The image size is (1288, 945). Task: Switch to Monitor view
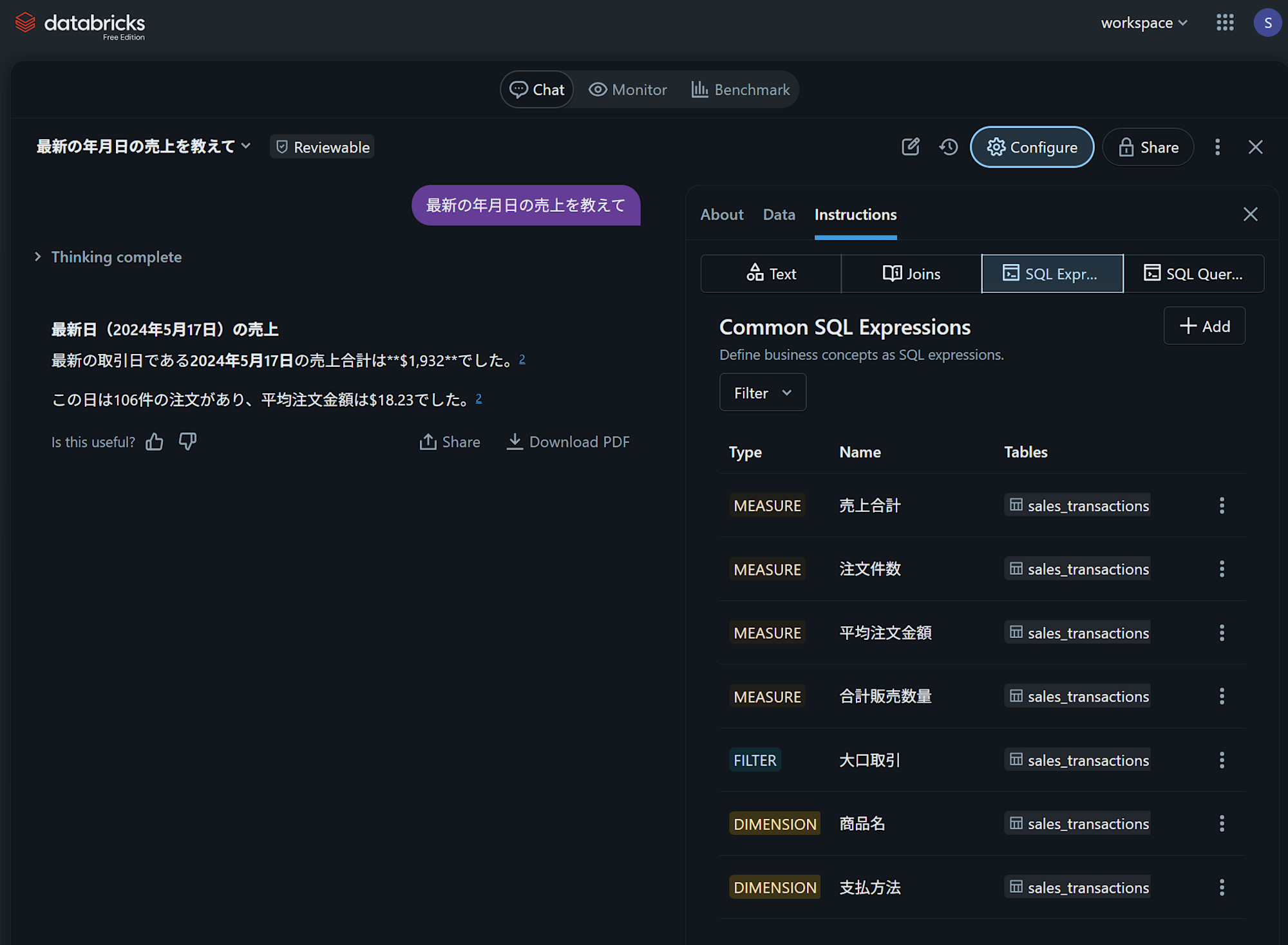(x=628, y=89)
